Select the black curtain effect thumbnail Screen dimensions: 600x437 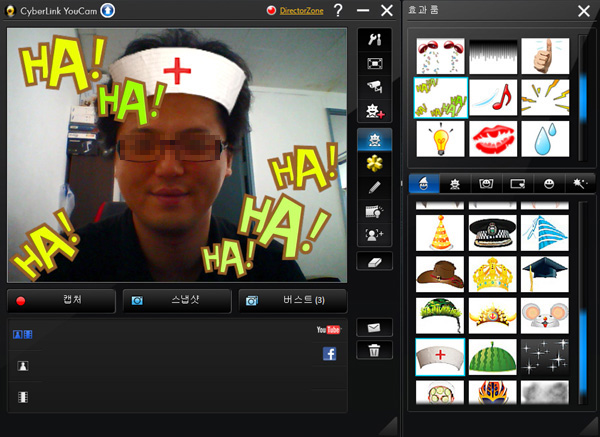click(x=493, y=56)
